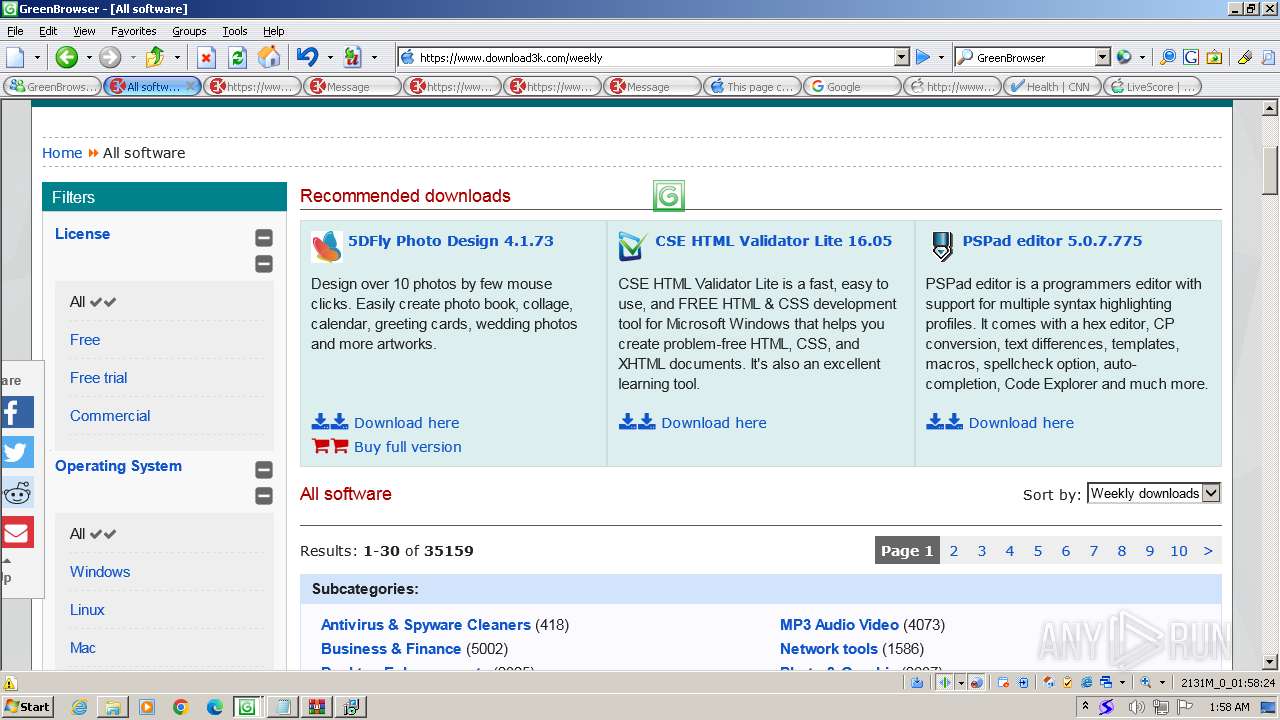Screen dimensions: 1280x720
Task: Click status bar zoom magnifier icon
Action: [1146, 682]
